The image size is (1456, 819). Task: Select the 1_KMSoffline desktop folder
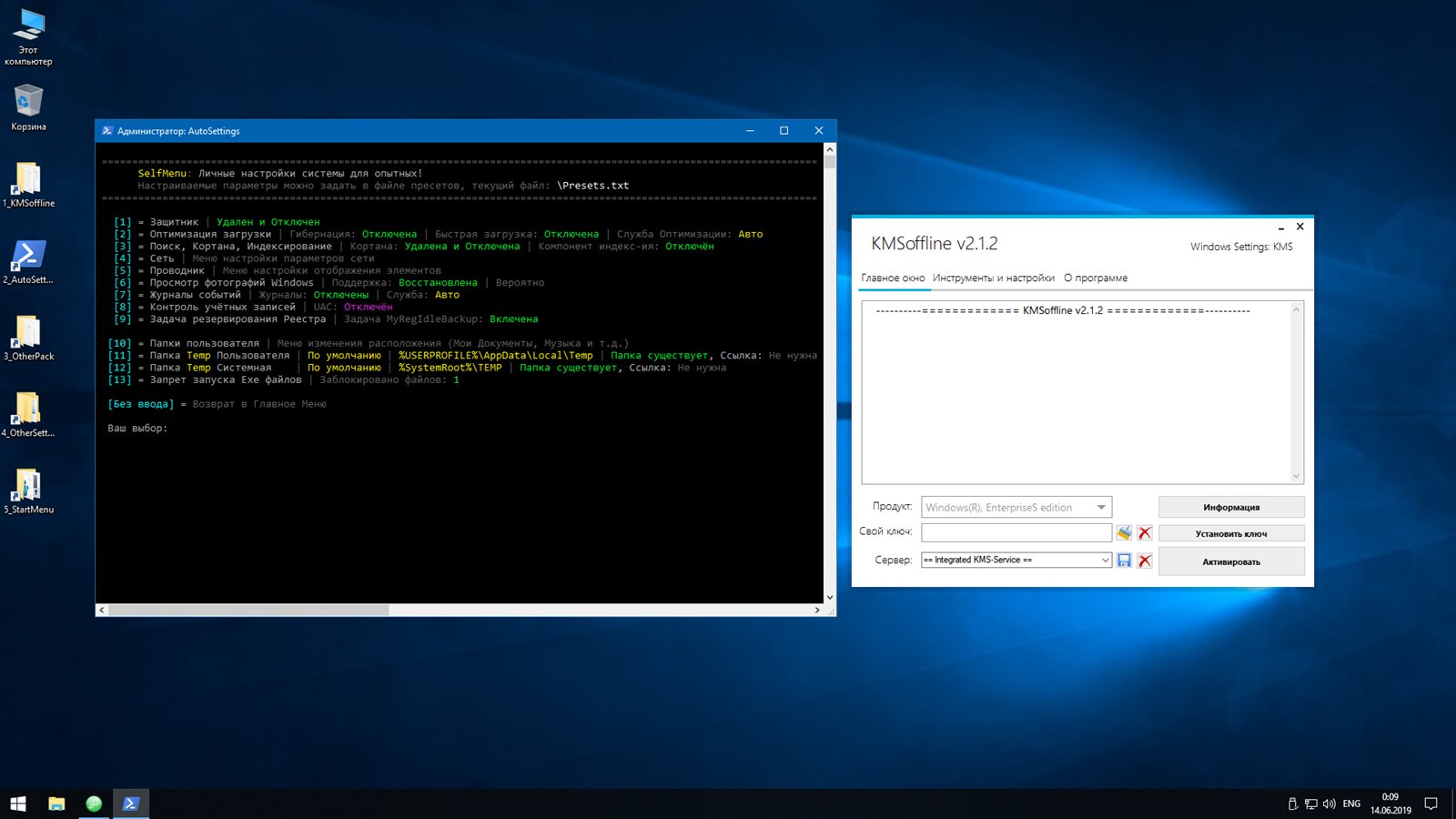pyautogui.click(x=28, y=185)
